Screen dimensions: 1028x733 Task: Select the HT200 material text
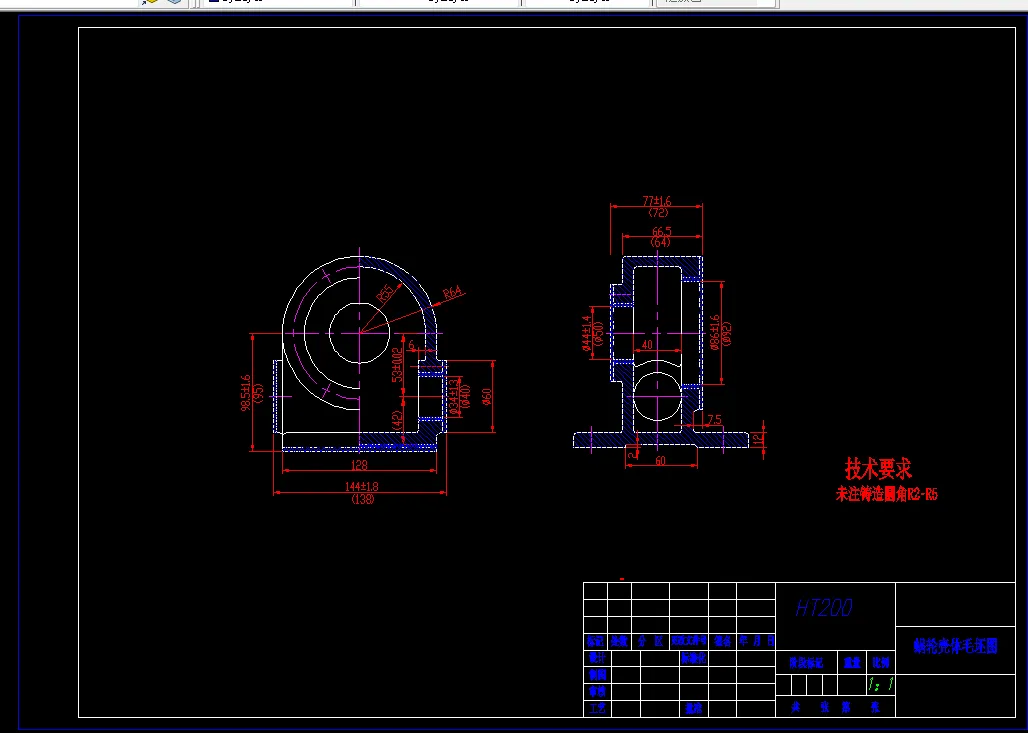click(823, 608)
